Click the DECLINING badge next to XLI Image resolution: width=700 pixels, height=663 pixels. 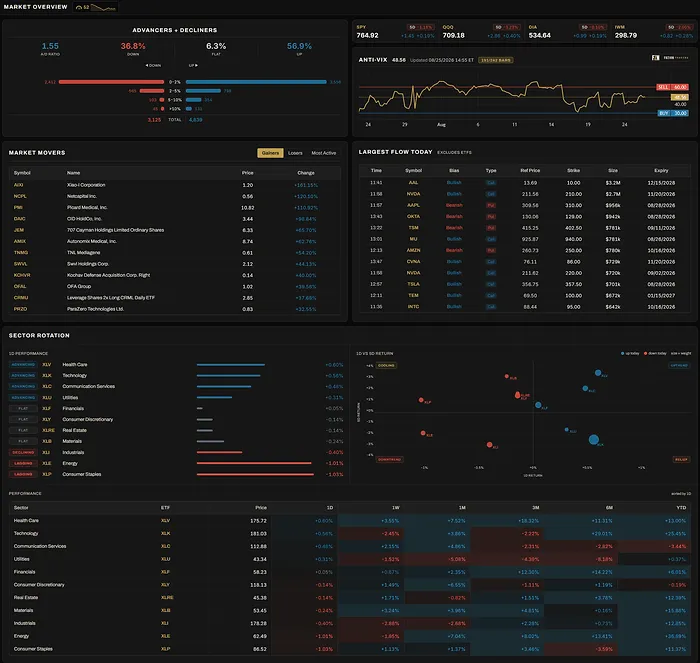(23, 452)
